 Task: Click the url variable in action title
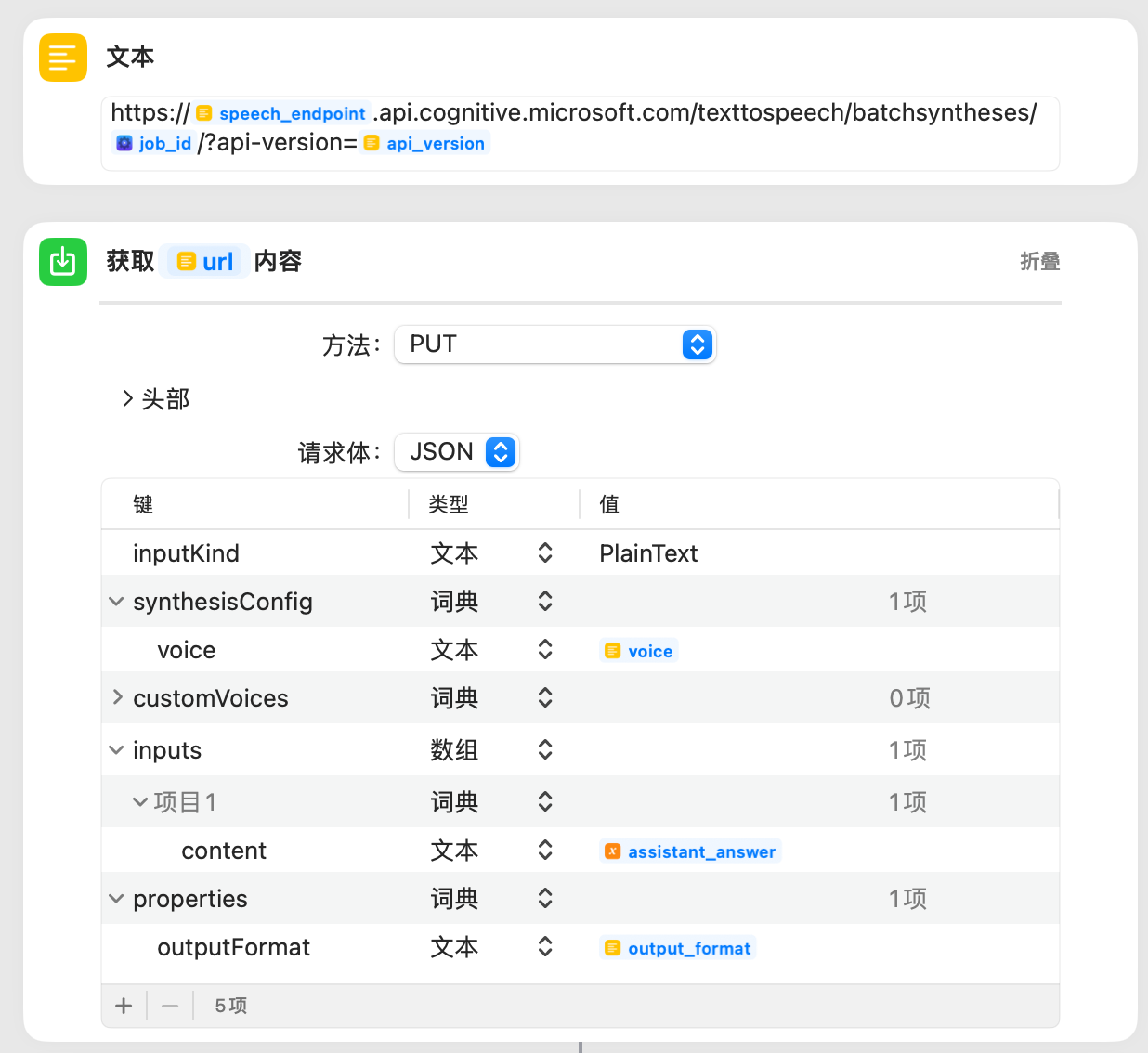coord(205,262)
